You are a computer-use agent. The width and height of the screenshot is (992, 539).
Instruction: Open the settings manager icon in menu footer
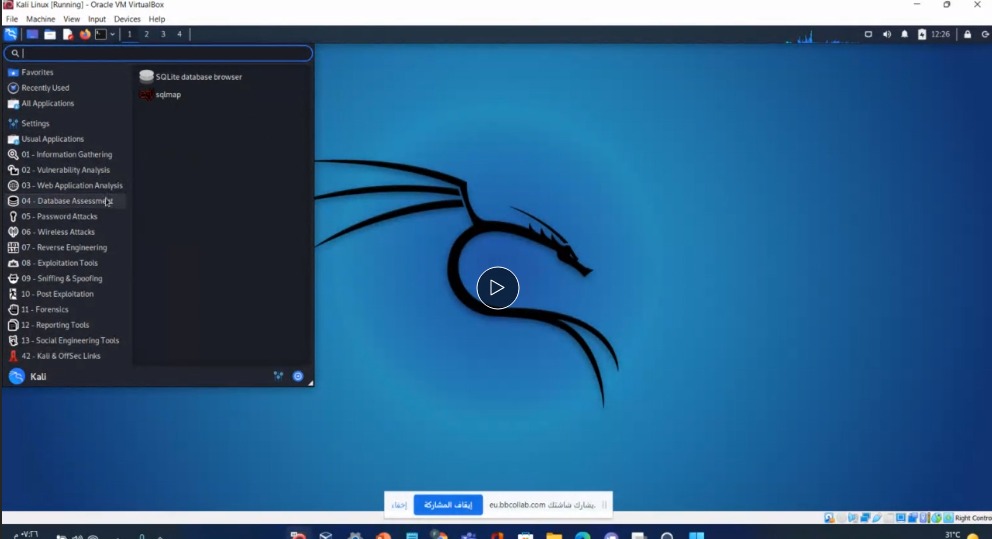coord(278,376)
